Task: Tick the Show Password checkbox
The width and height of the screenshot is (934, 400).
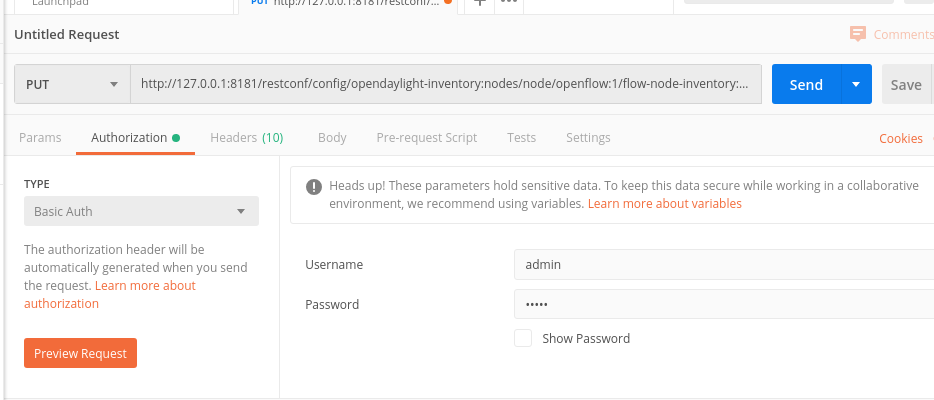Action: 523,338
